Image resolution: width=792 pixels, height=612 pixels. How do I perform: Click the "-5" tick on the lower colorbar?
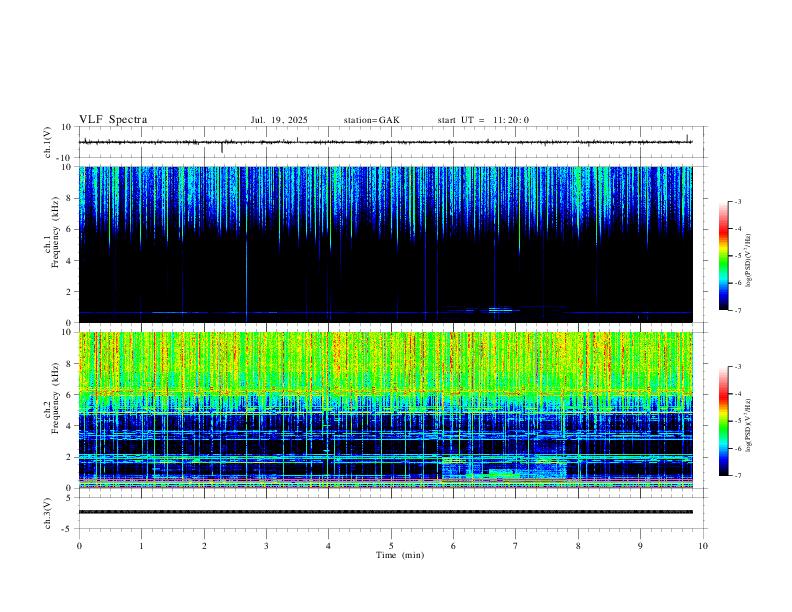(737, 421)
